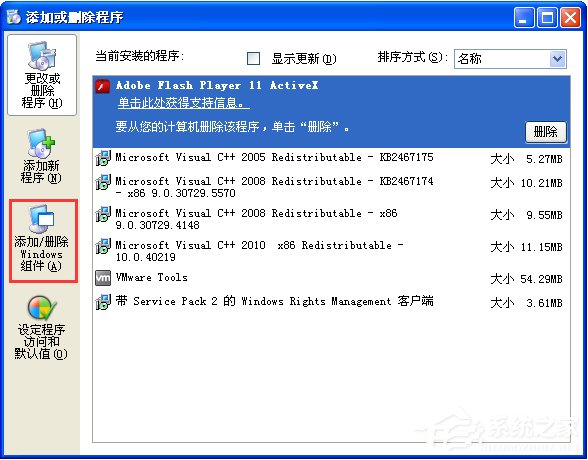Enable the Show updates checkbox
This screenshot has height=460, width=588.
pyautogui.click(x=254, y=58)
